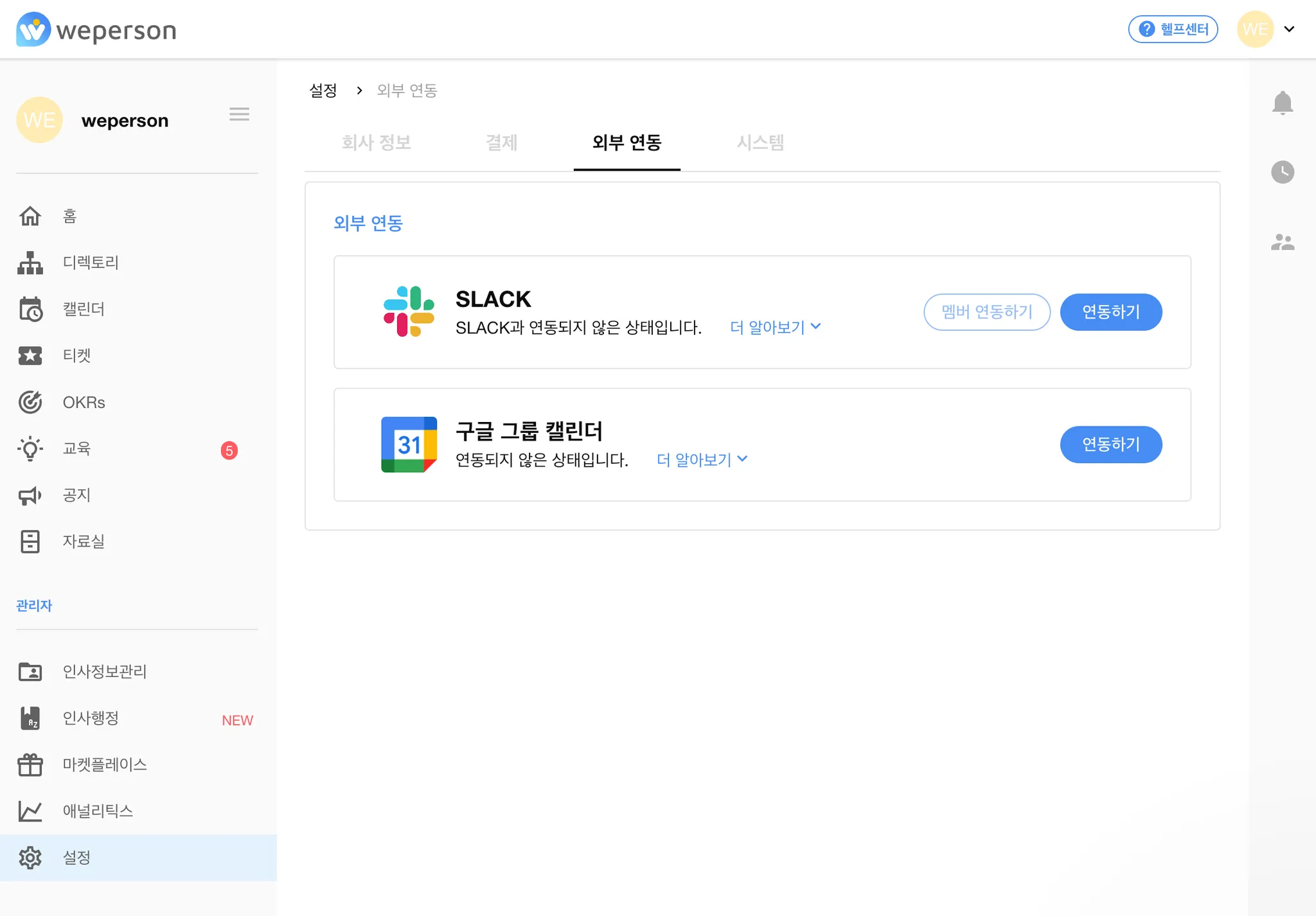
Task: Open OKRs target icon
Action: click(30, 402)
